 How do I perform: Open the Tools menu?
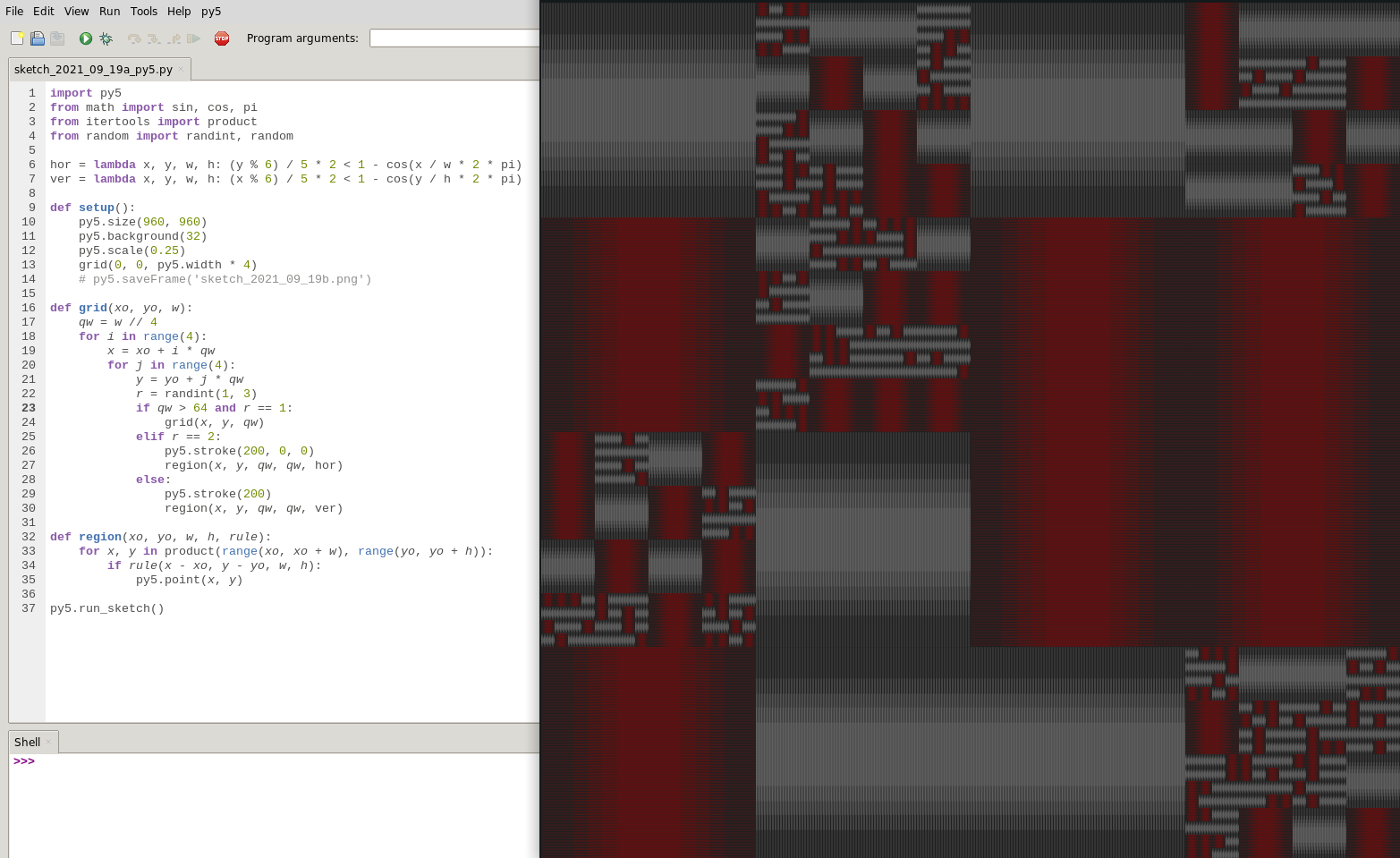tap(143, 12)
